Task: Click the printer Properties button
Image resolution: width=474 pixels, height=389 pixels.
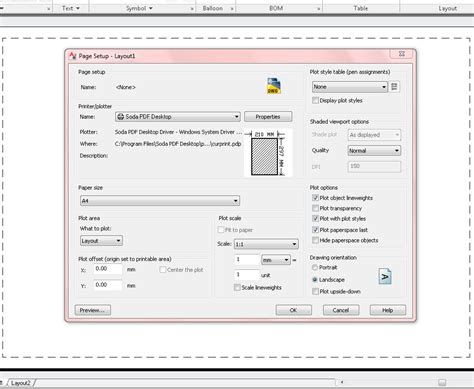Action: [268, 117]
